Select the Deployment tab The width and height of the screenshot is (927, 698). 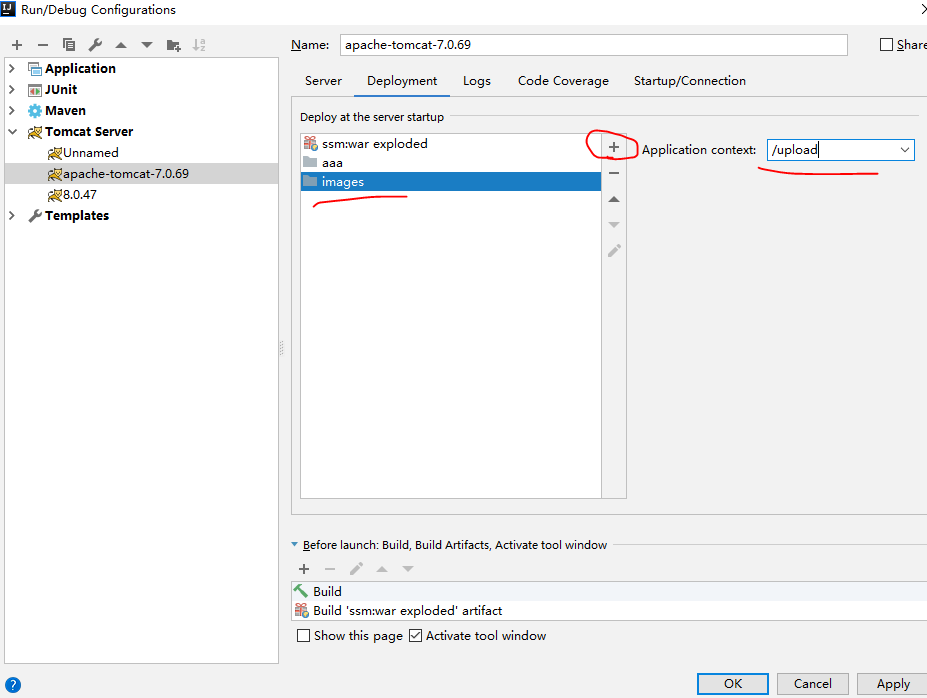point(402,80)
